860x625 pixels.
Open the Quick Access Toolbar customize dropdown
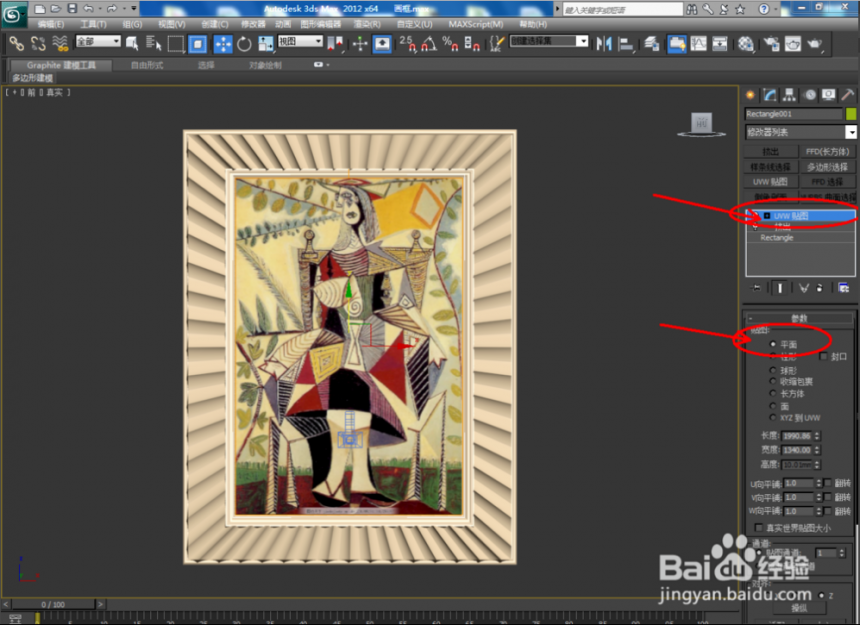click(x=134, y=8)
